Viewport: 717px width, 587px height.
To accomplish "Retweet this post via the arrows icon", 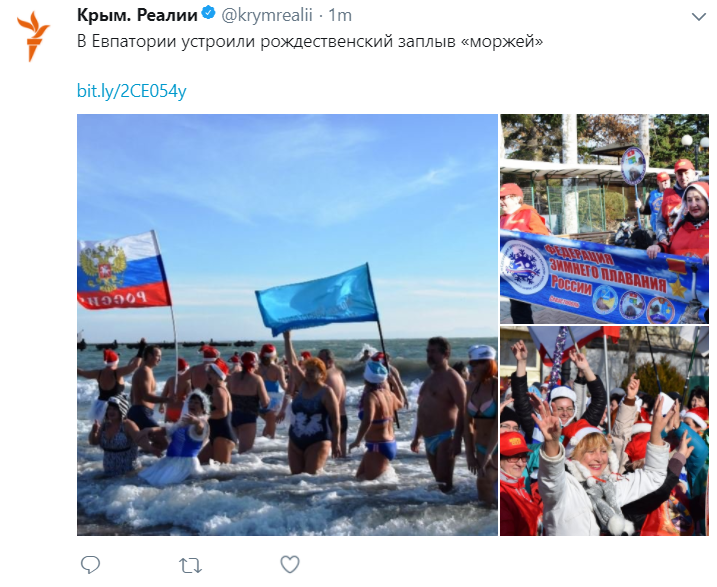I will (190, 566).
